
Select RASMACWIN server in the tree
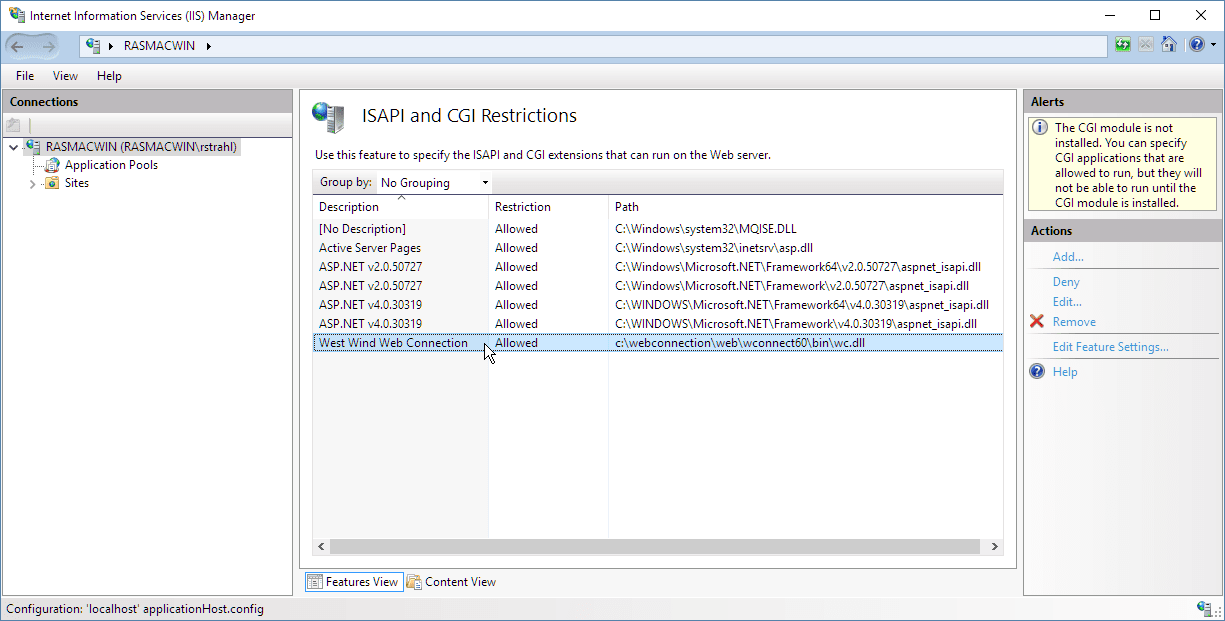[x=141, y=147]
